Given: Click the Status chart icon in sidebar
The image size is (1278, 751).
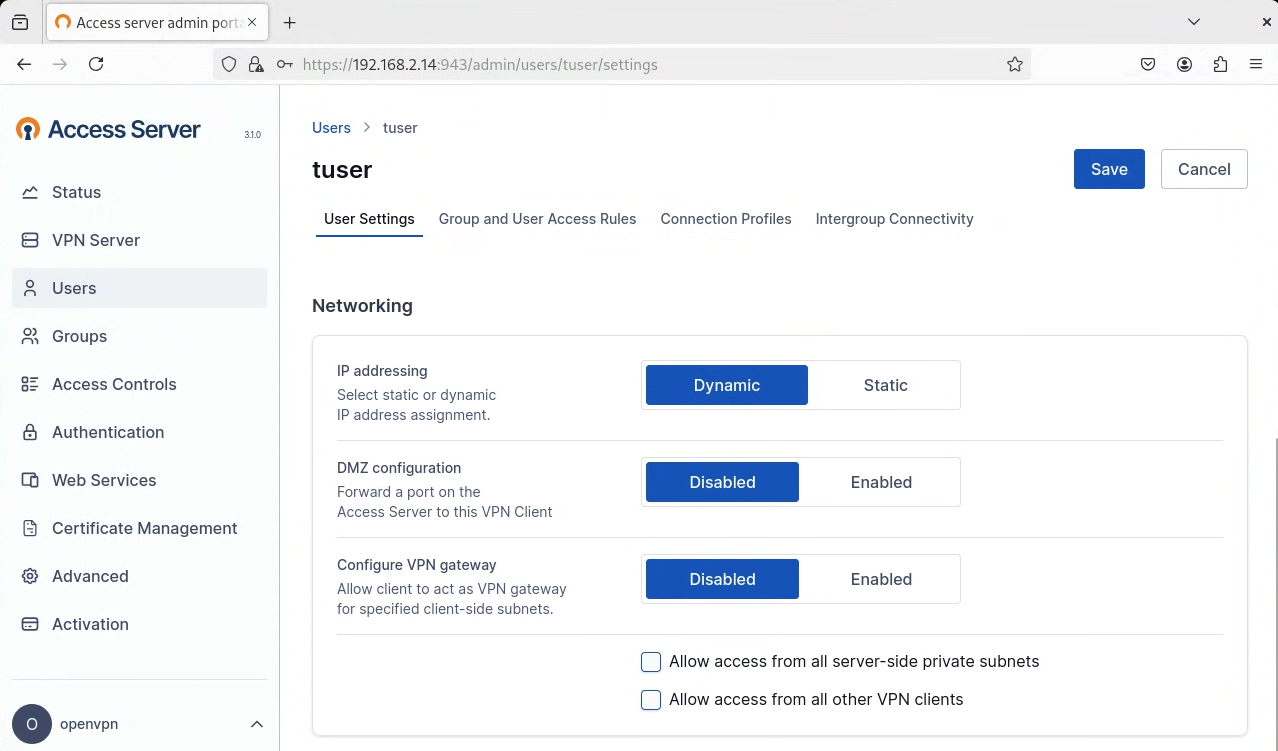Looking at the screenshot, I should pos(30,192).
